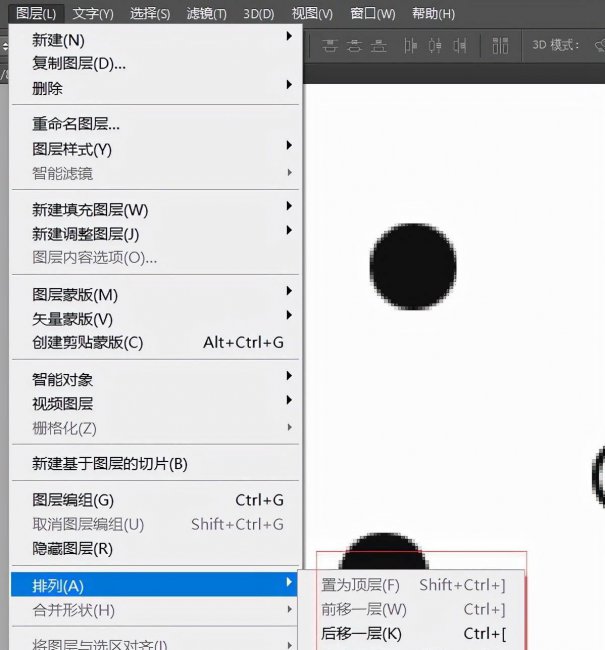Click the align right edges icon

(459, 46)
